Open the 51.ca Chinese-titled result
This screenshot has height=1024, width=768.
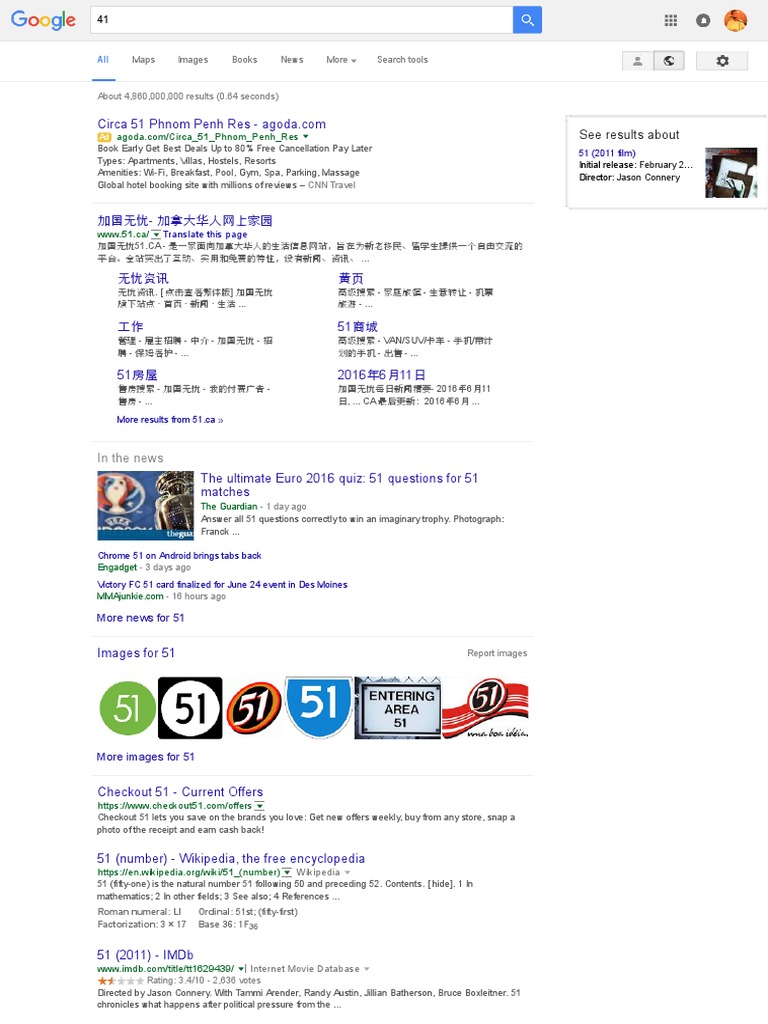185,221
